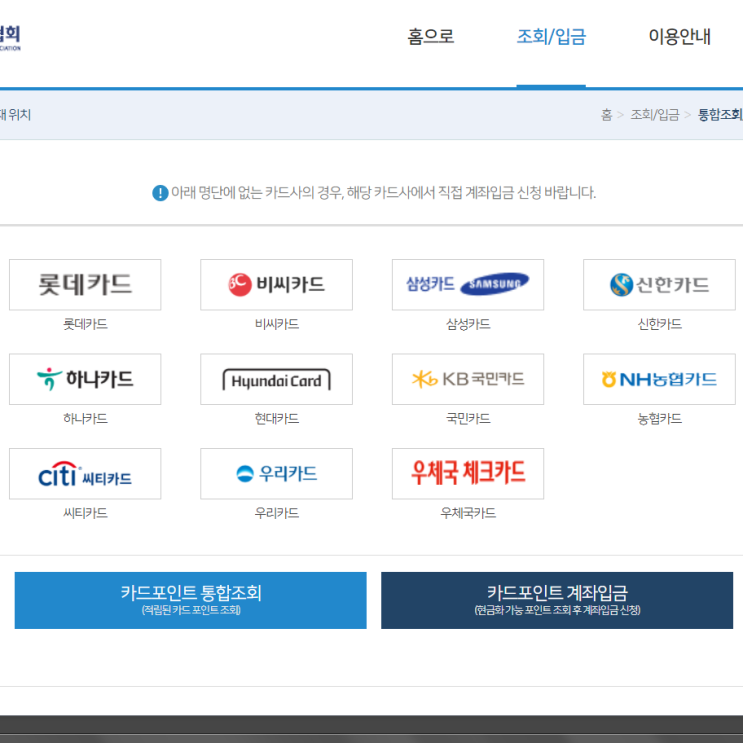743x743 pixels.
Task: Click the 우체국카드 text label
Action: [468, 513]
